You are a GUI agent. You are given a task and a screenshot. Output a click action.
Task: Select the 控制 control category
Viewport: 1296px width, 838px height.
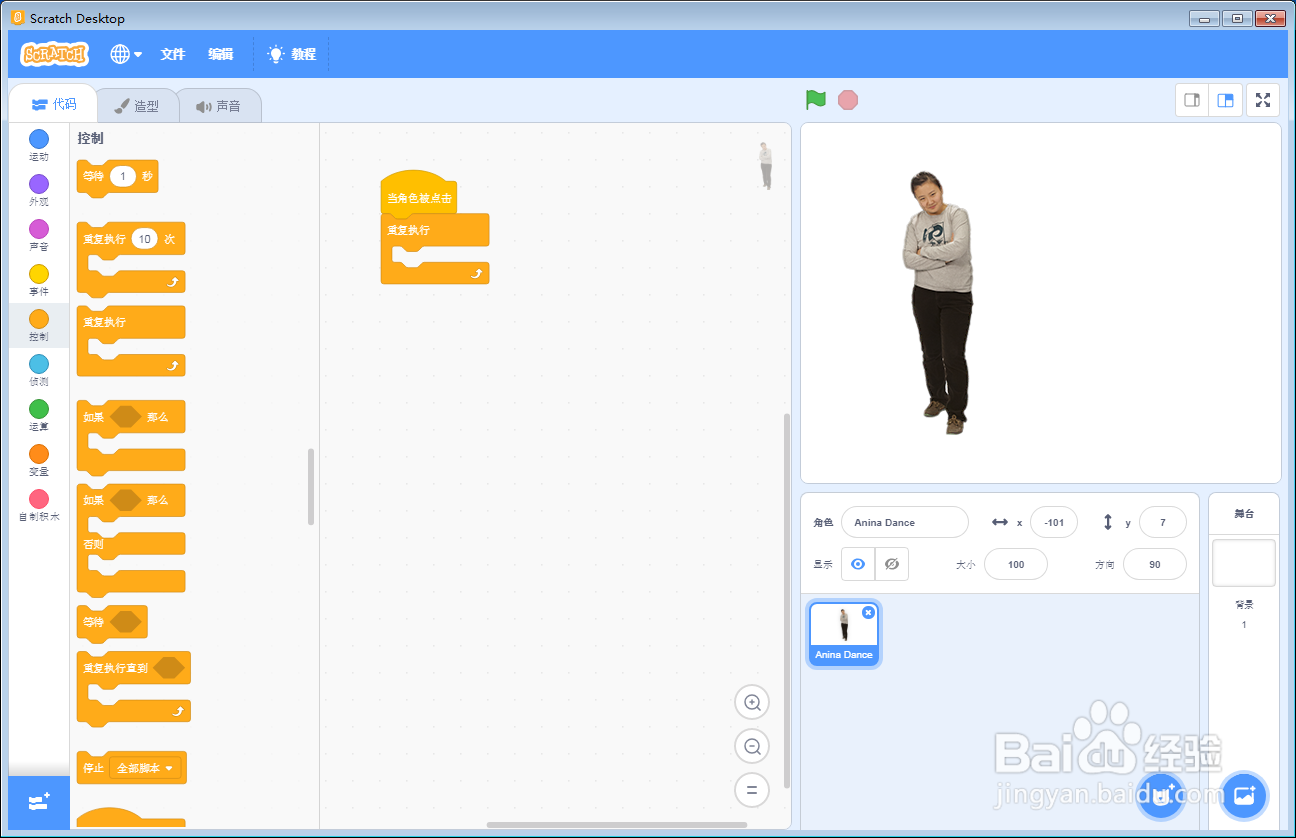[39, 326]
